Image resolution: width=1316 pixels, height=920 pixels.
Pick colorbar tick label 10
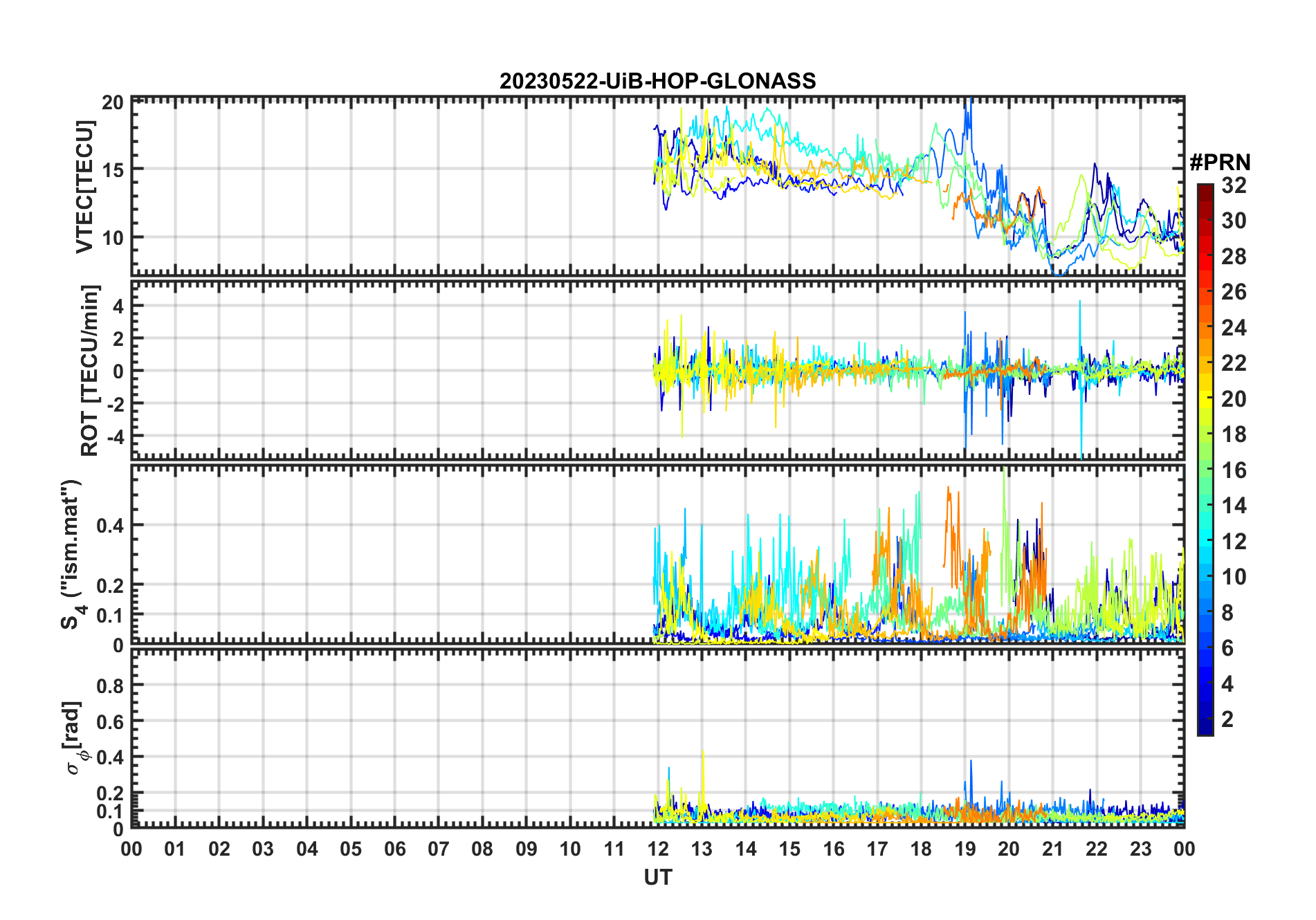pyautogui.click(x=1234, y=577)
